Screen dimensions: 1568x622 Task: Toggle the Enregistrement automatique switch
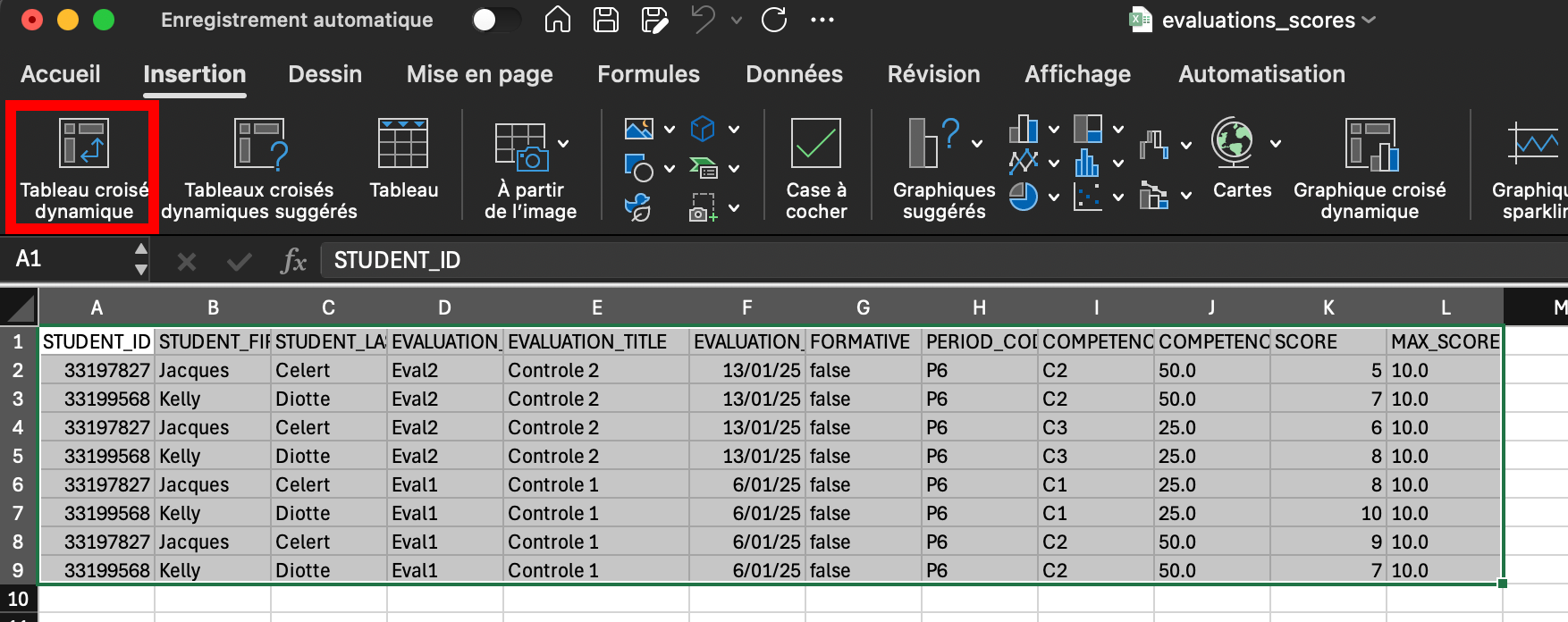tap(496, 20)
